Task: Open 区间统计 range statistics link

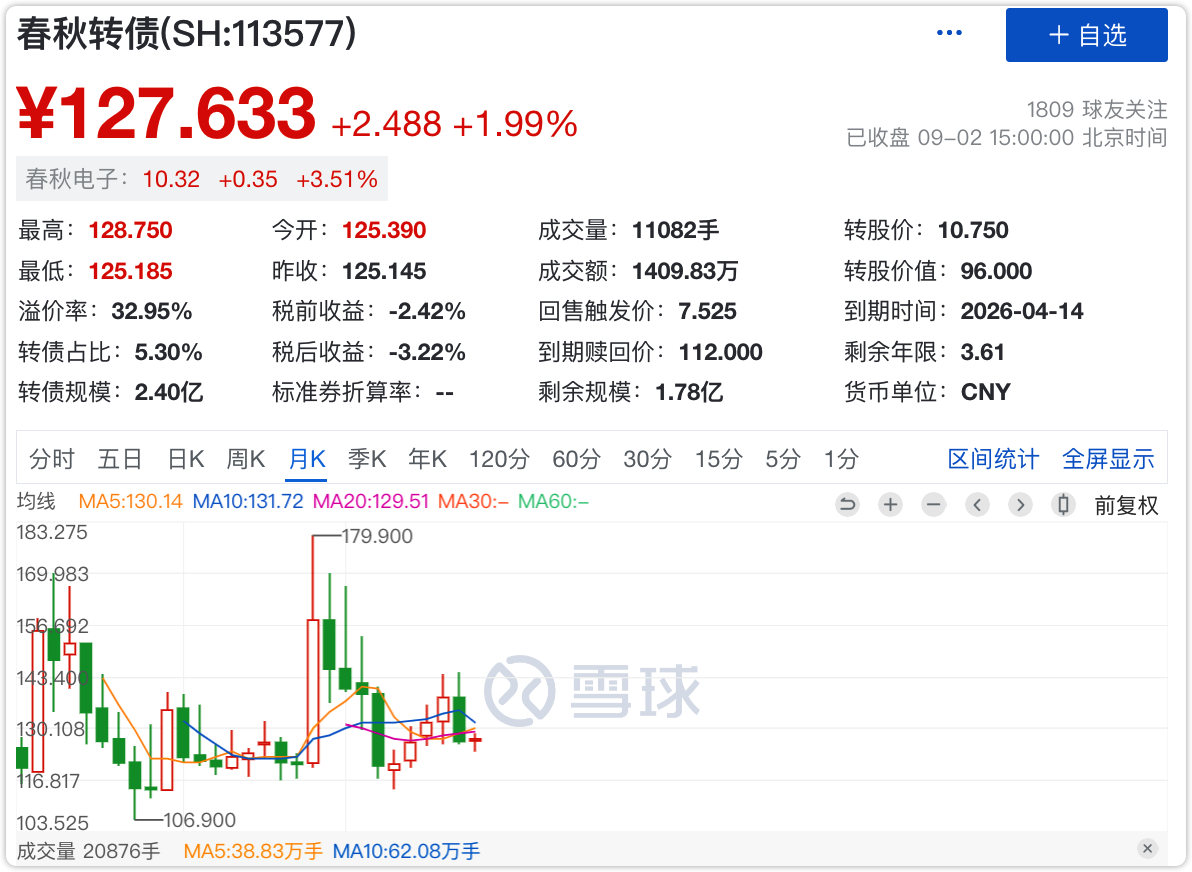Action: coord(993,458)
